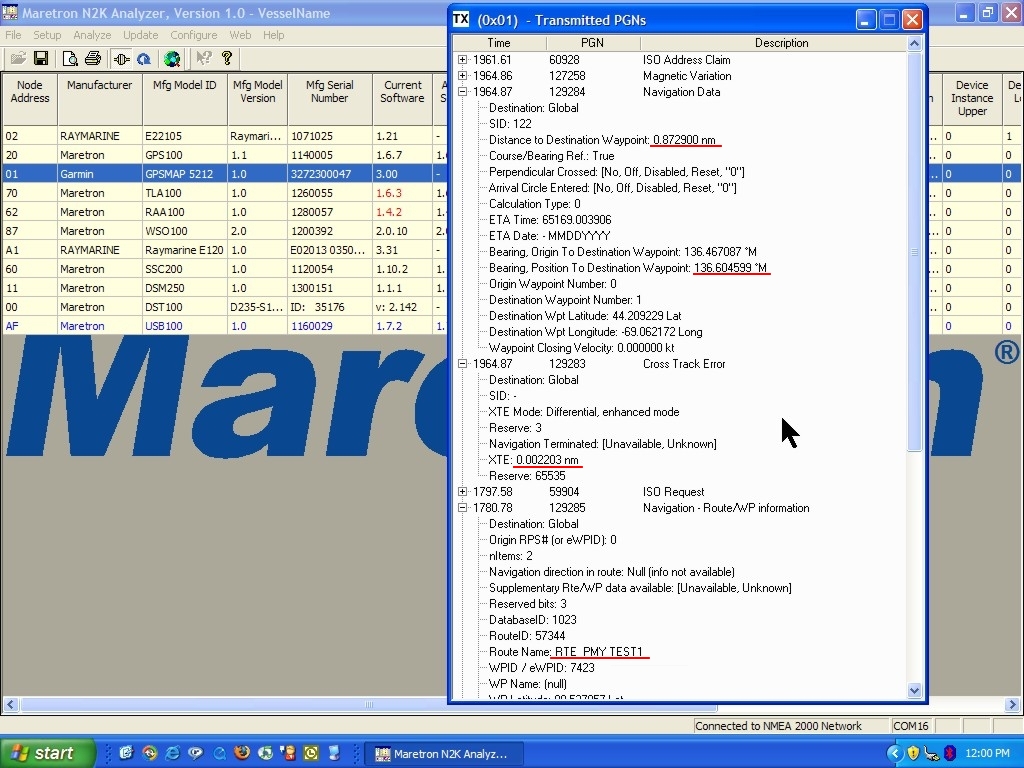Click the context help arrow-question icon
This screenshot has width=1024, height=768.
tap(204, 59)
